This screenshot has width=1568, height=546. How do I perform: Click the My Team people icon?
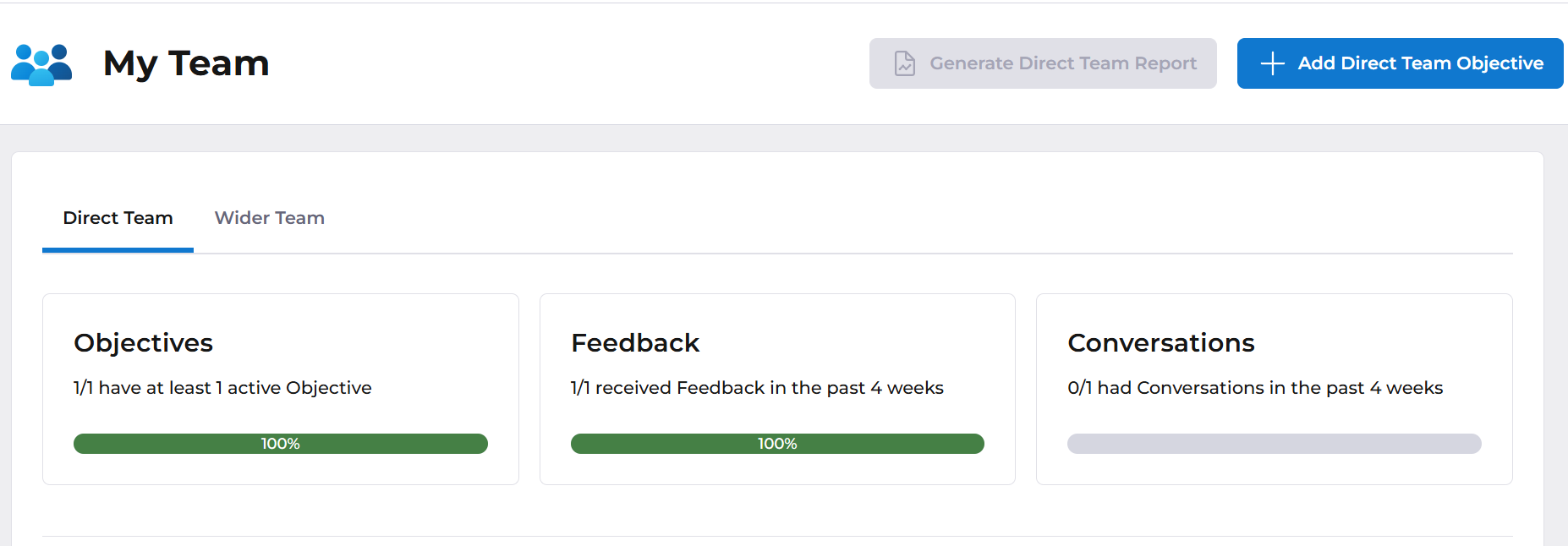41,64
